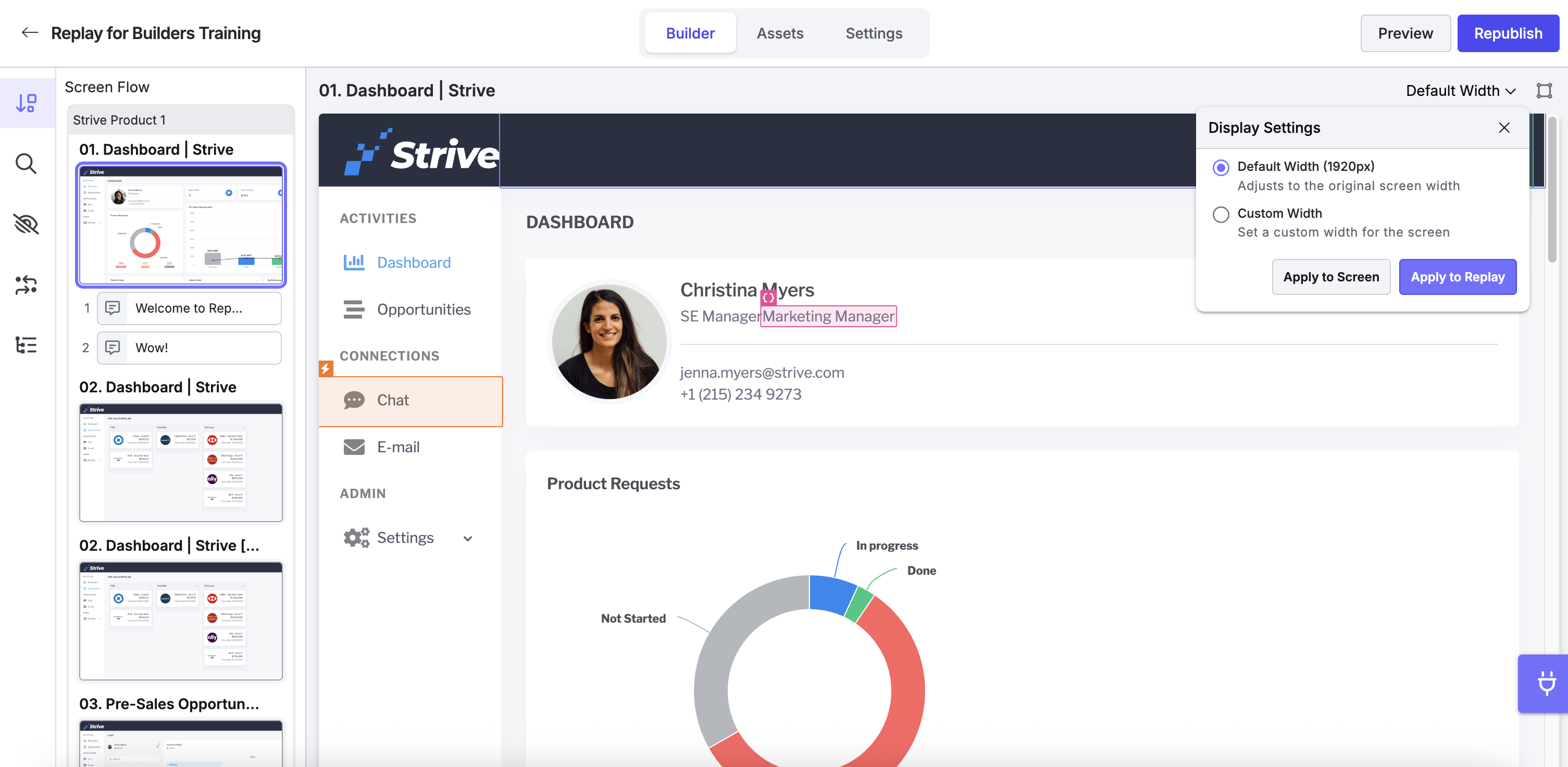Go back with the left arrow

(30, 33)
